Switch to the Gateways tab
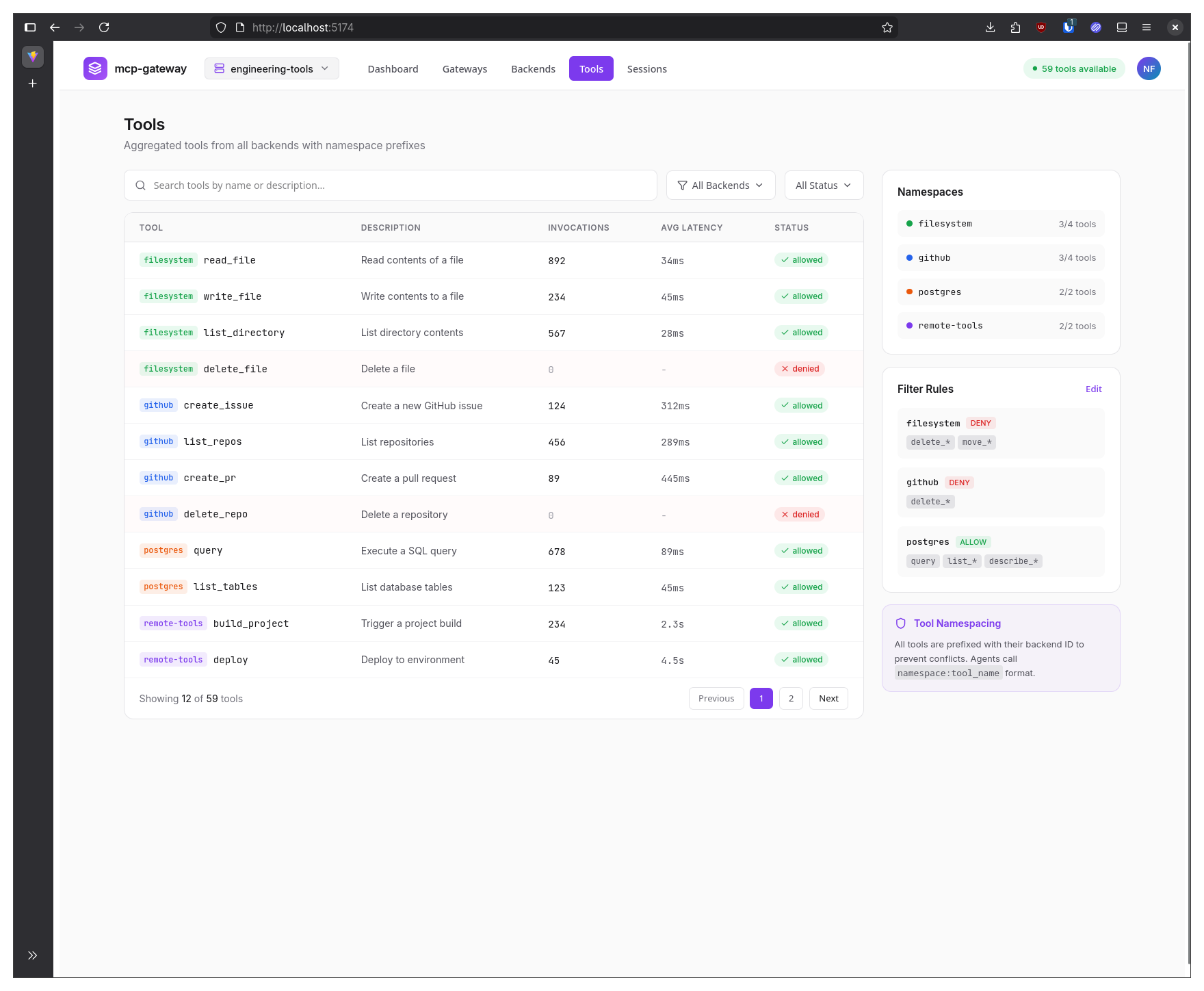1204x991 pixels. [464, 68]
